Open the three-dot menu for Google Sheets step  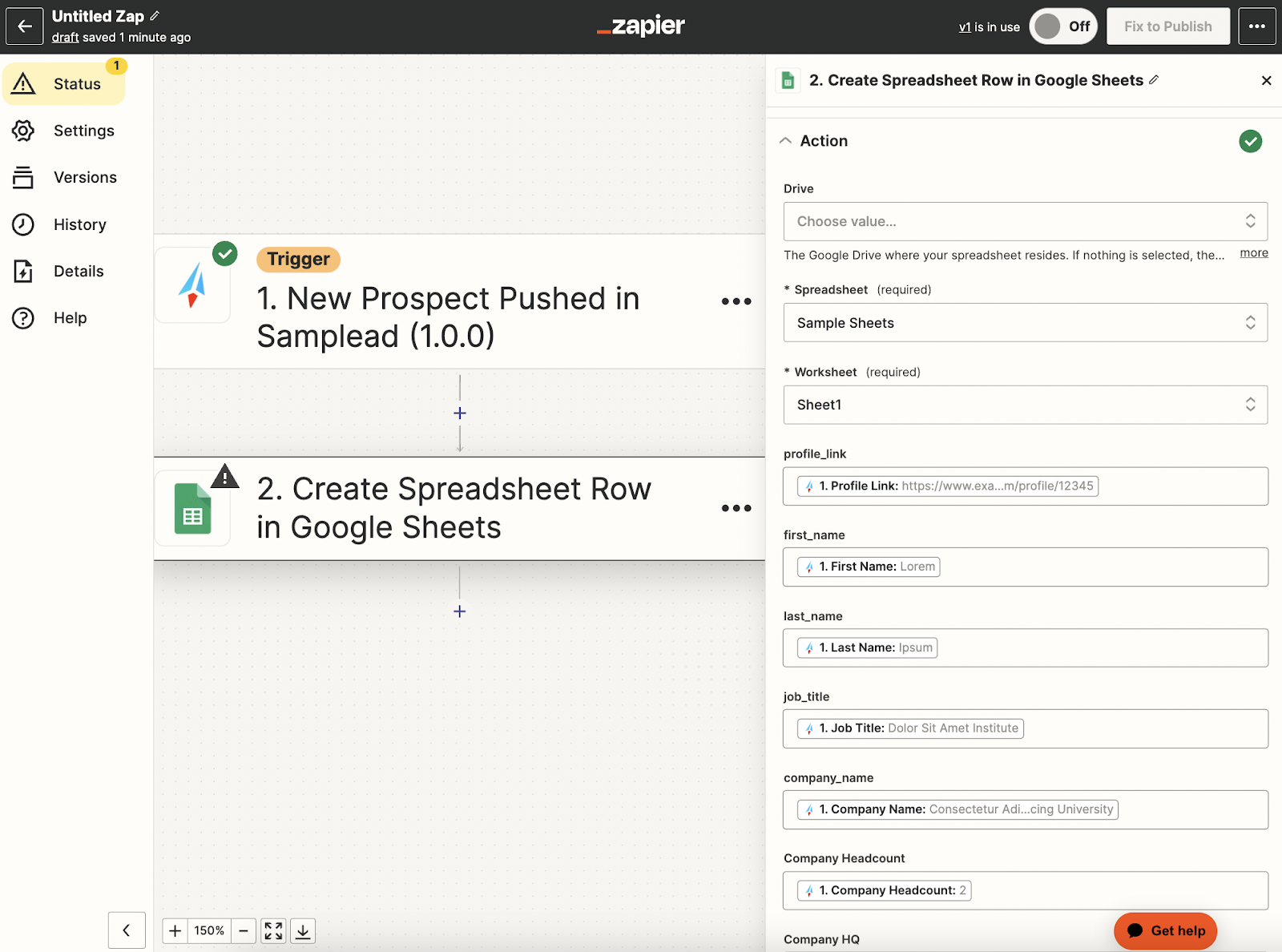point(736,508)
